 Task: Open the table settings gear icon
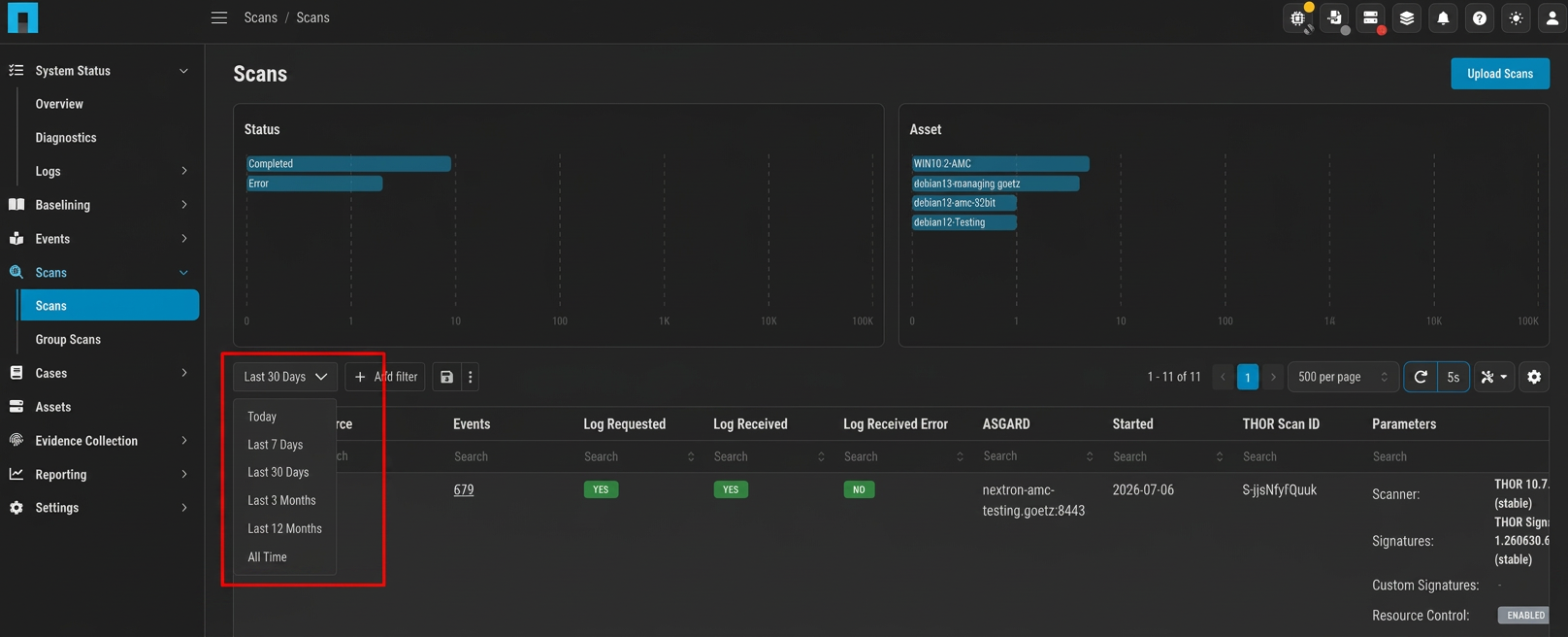pos(1534,377)
